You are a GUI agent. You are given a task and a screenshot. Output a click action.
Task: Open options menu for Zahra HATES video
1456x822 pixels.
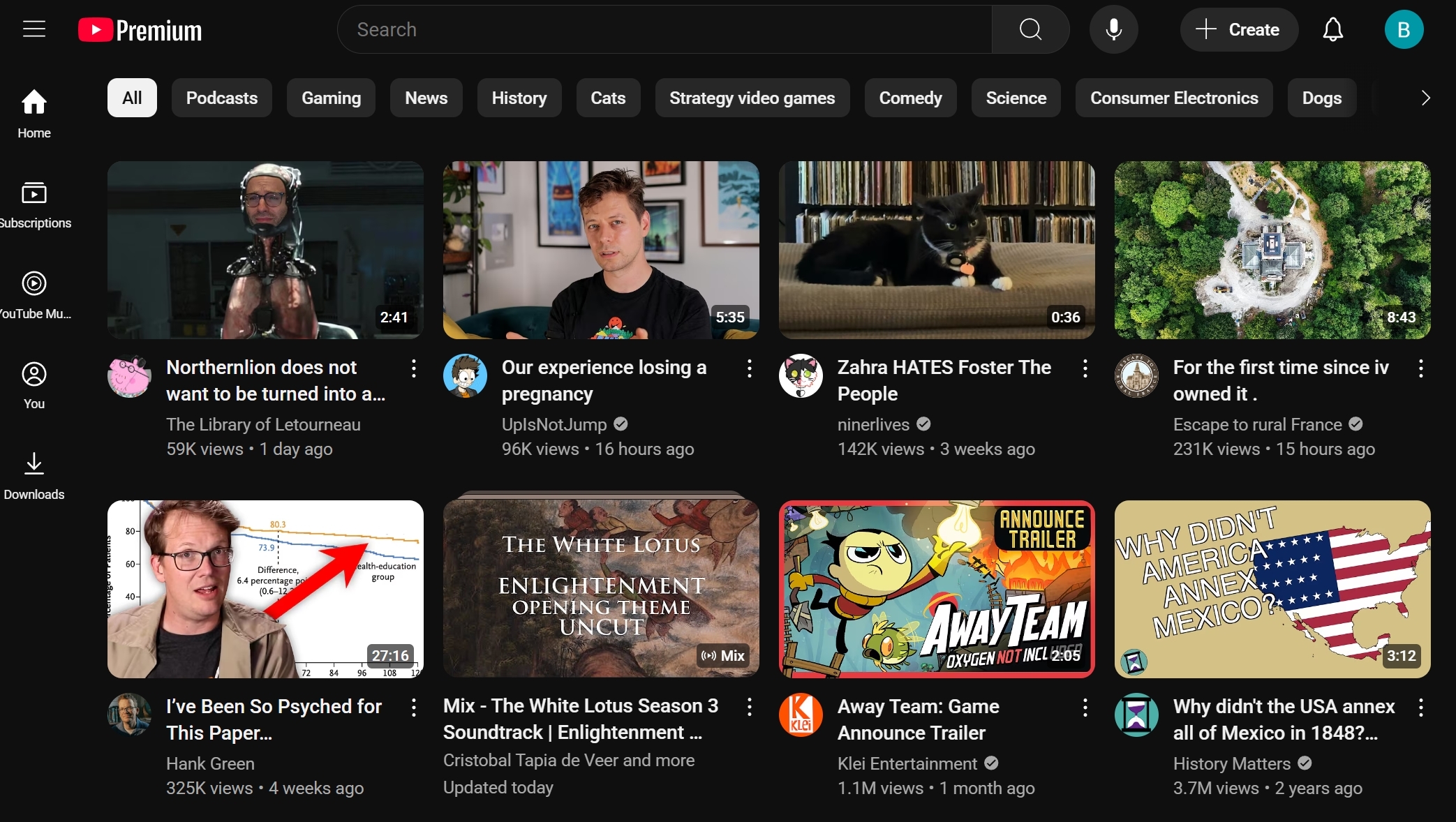point(1085,368)
